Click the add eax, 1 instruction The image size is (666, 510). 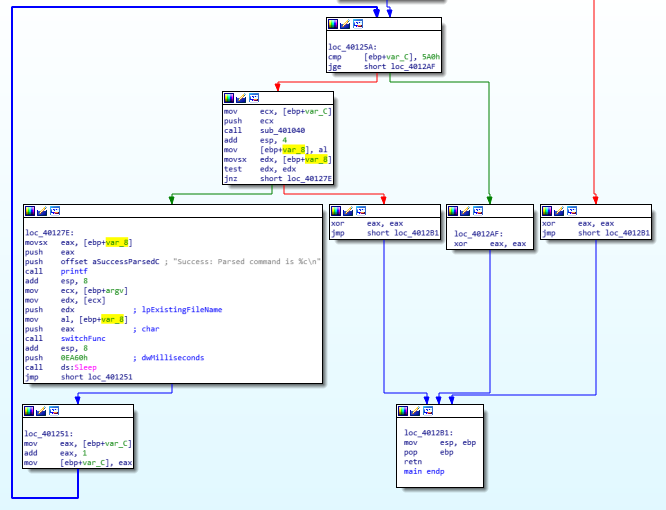pyautogui.click(x=56, y=453)
